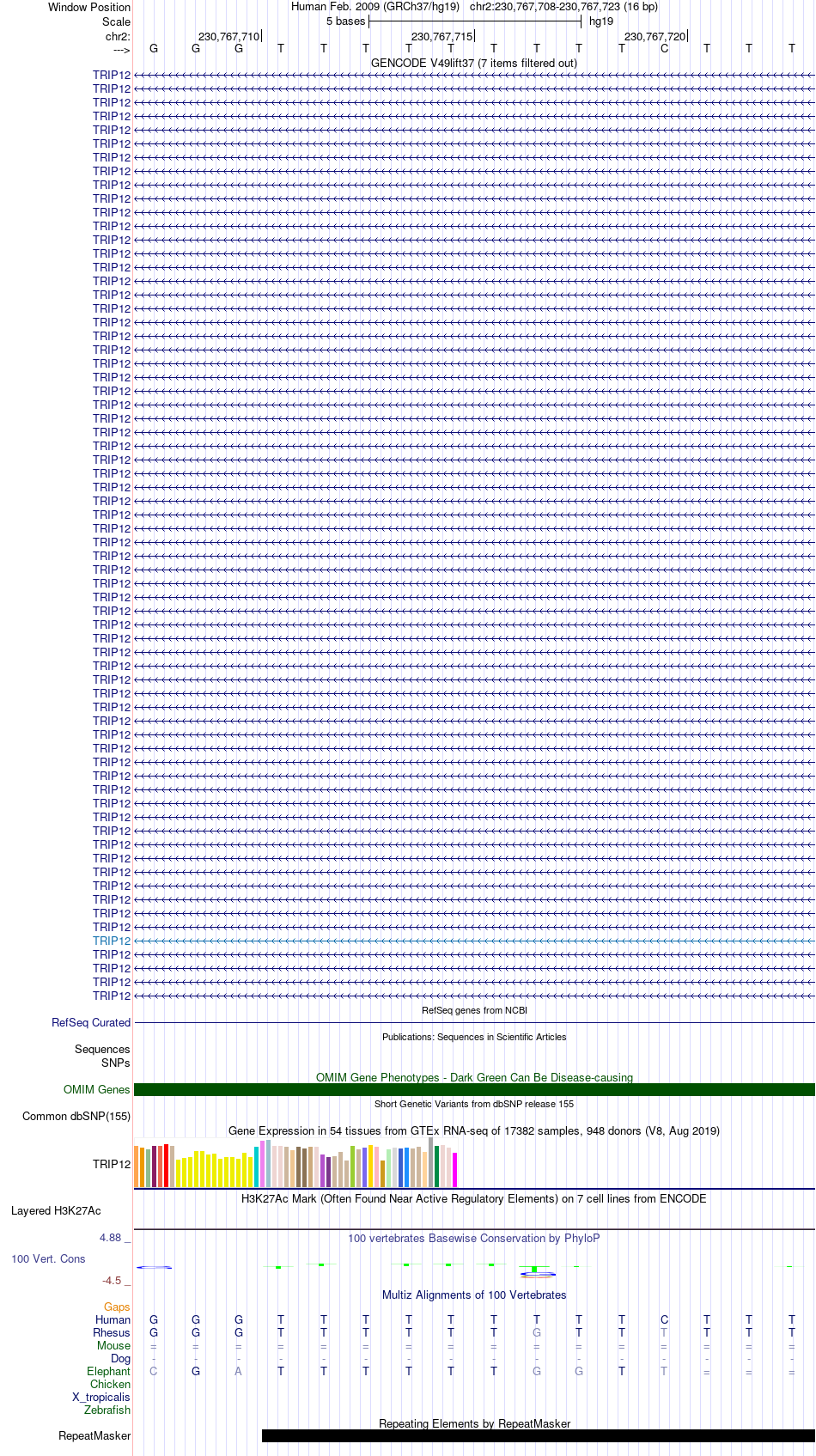This screenshot has width=816, height=1456.
Task: Click the X_tropicalis alignment row label
Action: click(x=101, y=1398)
